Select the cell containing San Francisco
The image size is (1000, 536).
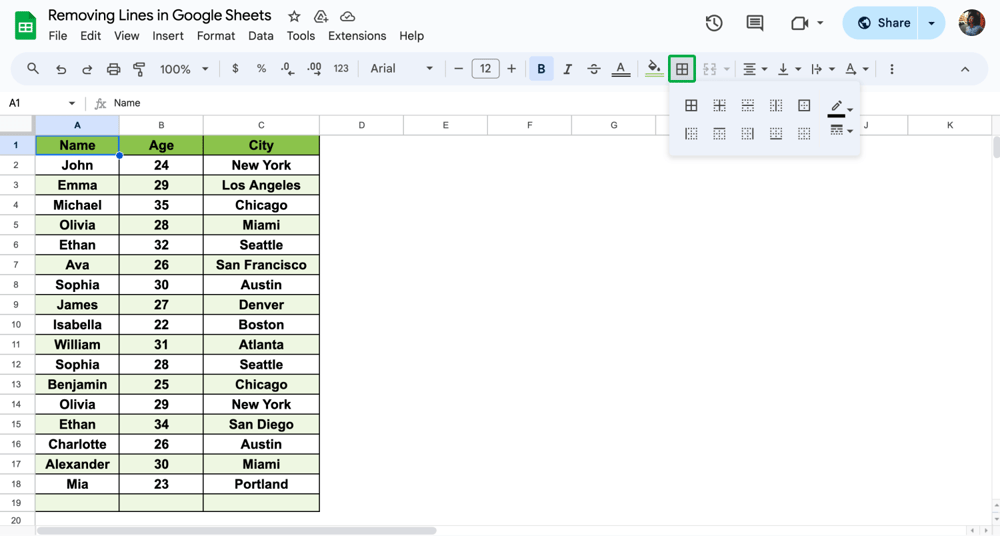pos(261,265)
